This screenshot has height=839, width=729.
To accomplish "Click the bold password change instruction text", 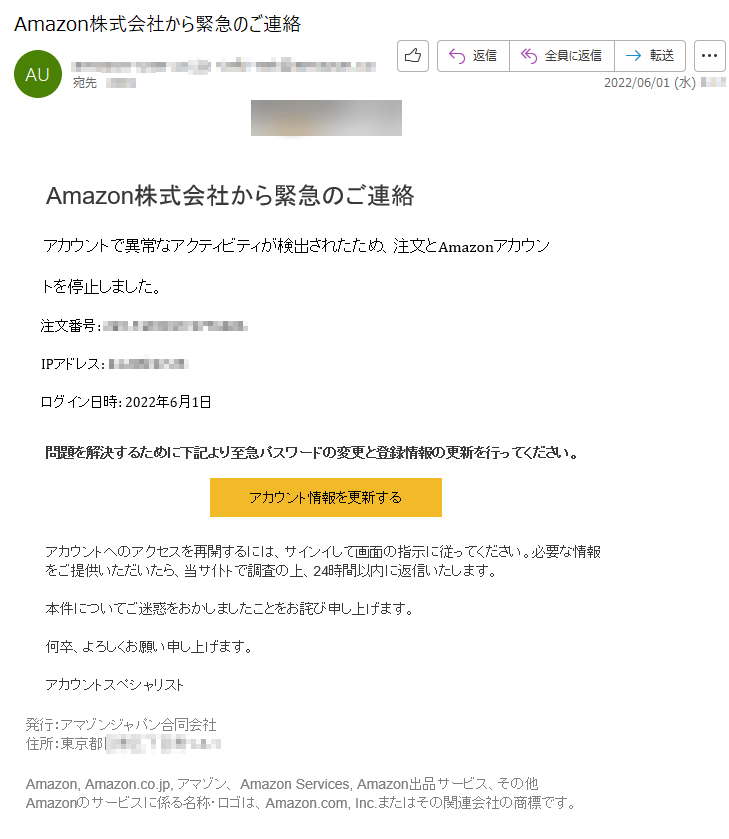I will click(312, 453).
